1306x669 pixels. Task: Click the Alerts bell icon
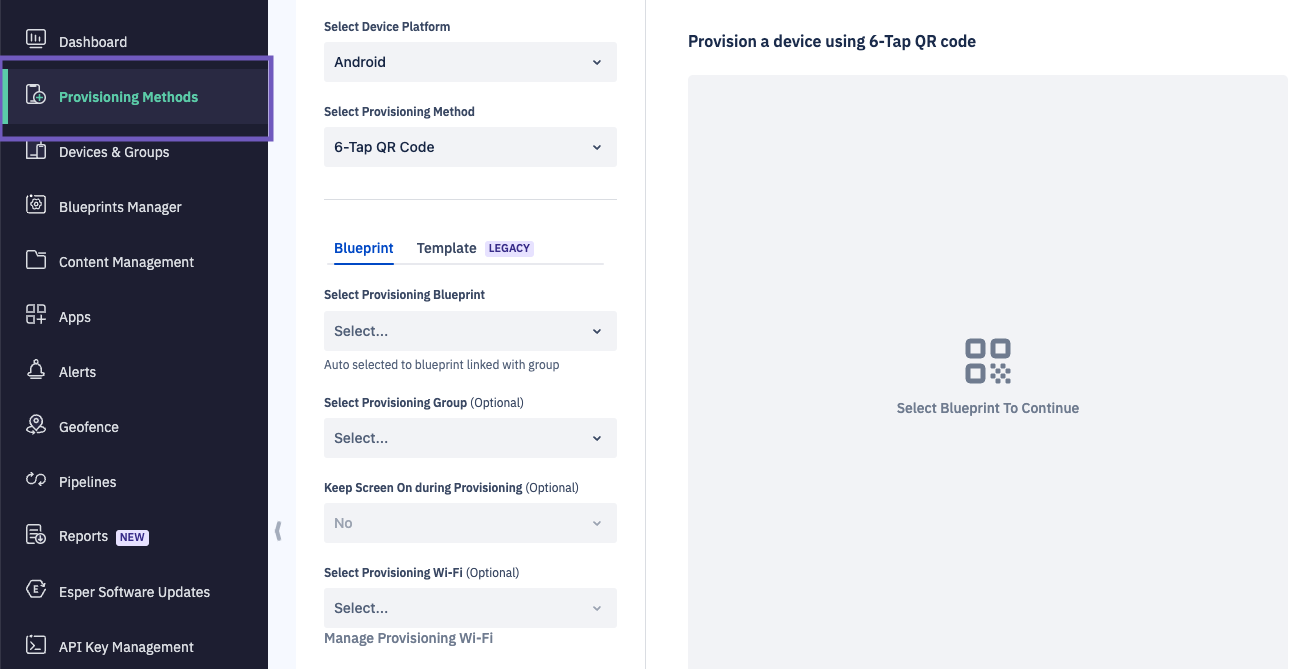point(36,371)
